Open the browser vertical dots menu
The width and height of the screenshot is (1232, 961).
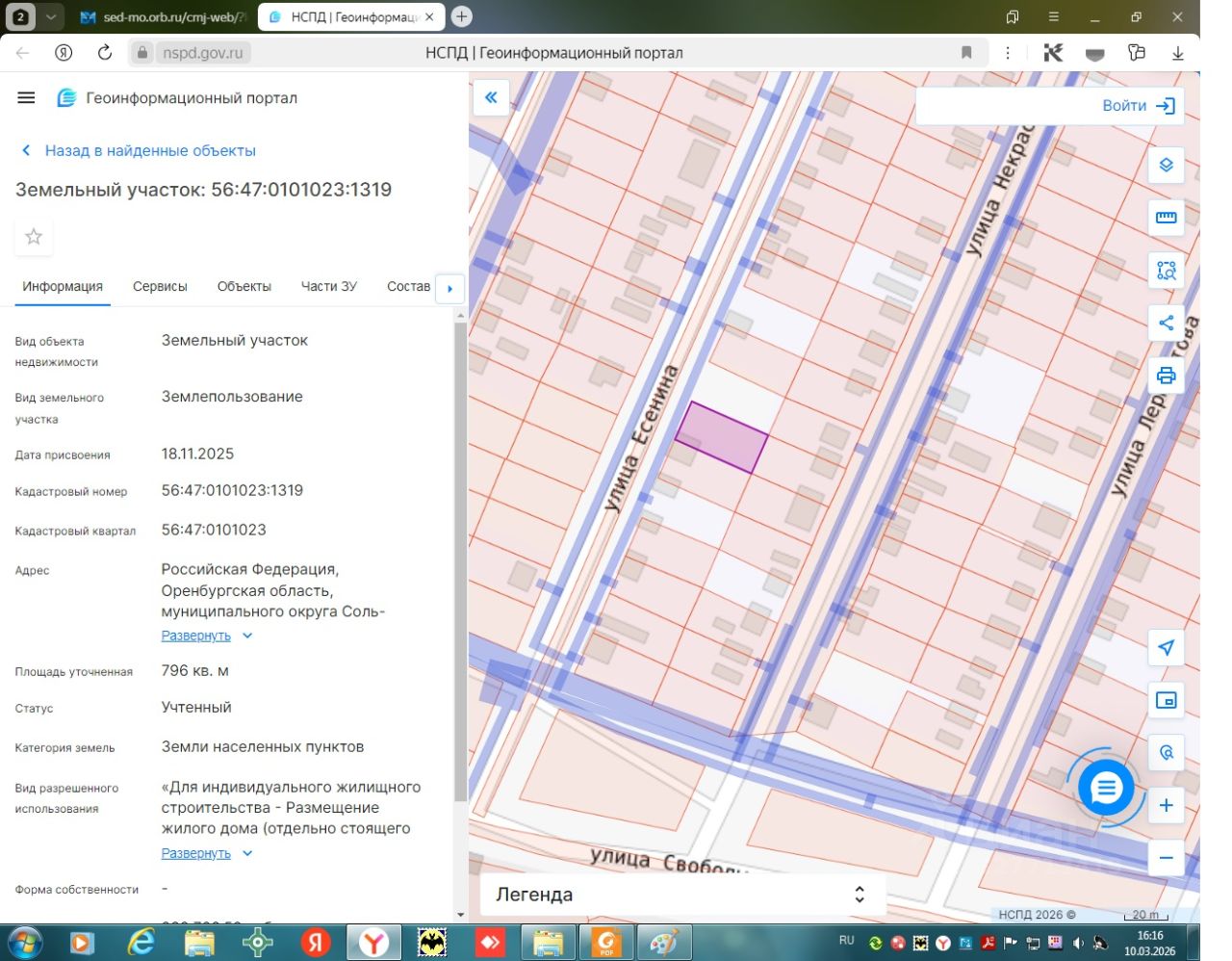point(1008,53)
